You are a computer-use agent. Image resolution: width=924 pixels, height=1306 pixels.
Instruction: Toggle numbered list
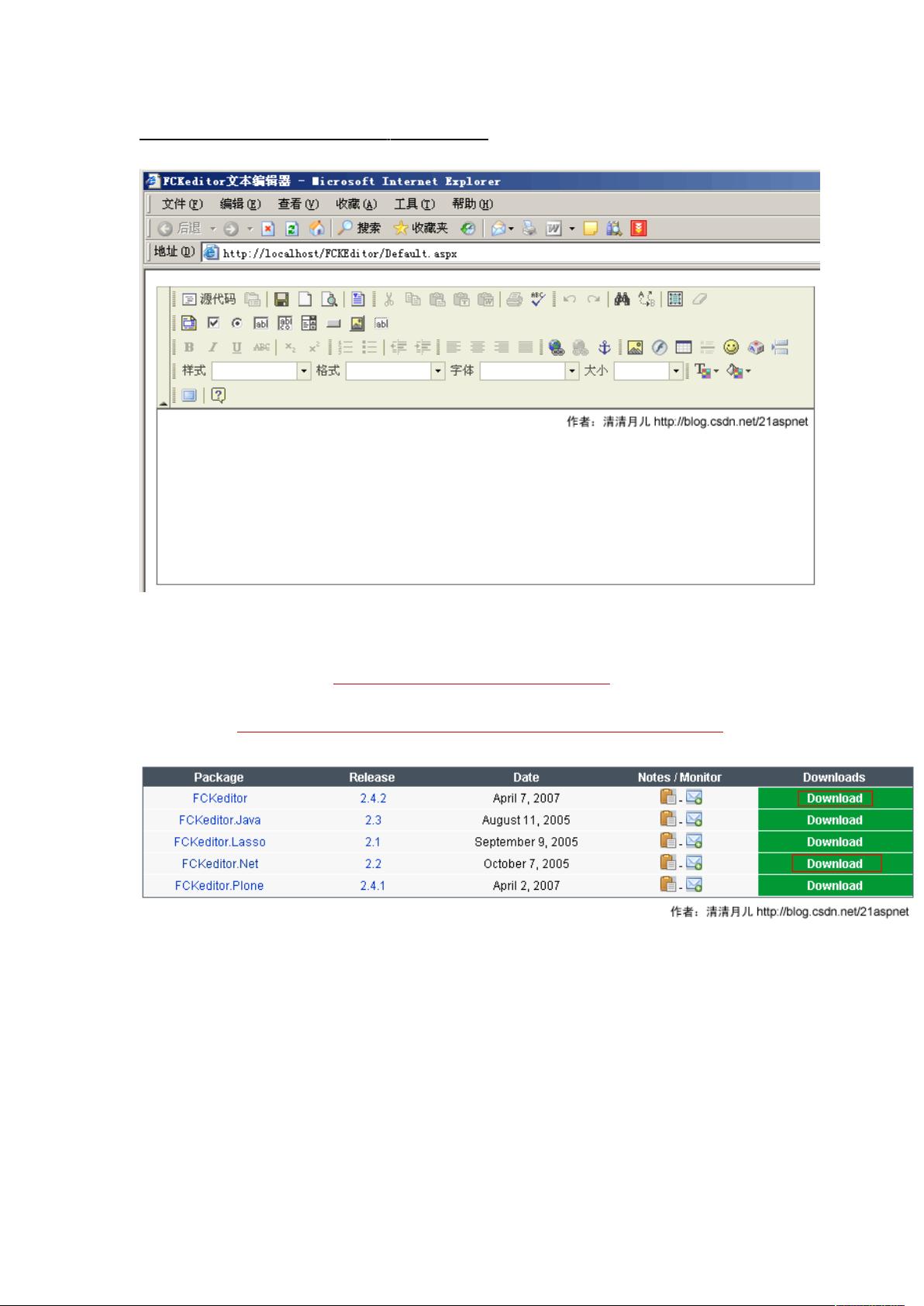point(346,347)
